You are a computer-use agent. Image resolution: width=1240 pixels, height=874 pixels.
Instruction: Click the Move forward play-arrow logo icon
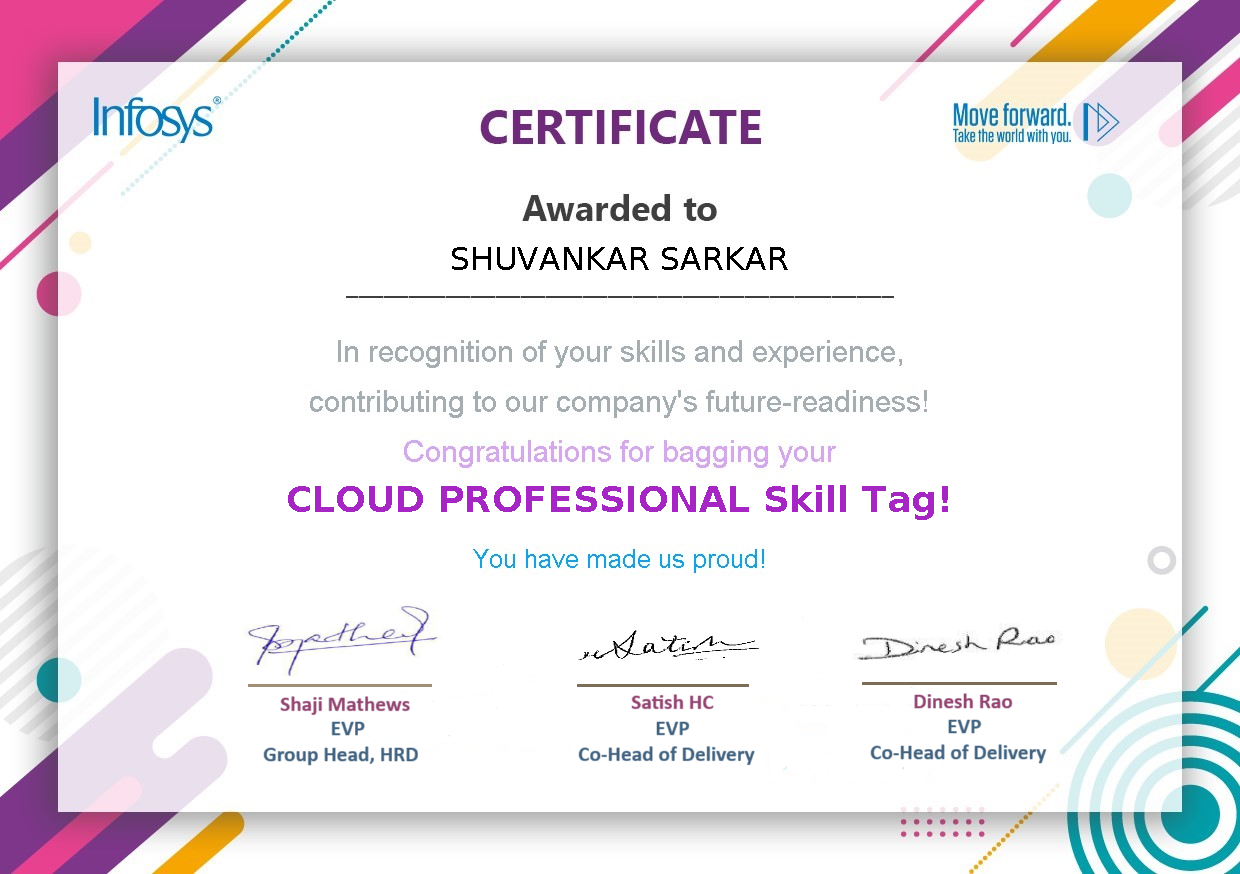click(1101, 121)
